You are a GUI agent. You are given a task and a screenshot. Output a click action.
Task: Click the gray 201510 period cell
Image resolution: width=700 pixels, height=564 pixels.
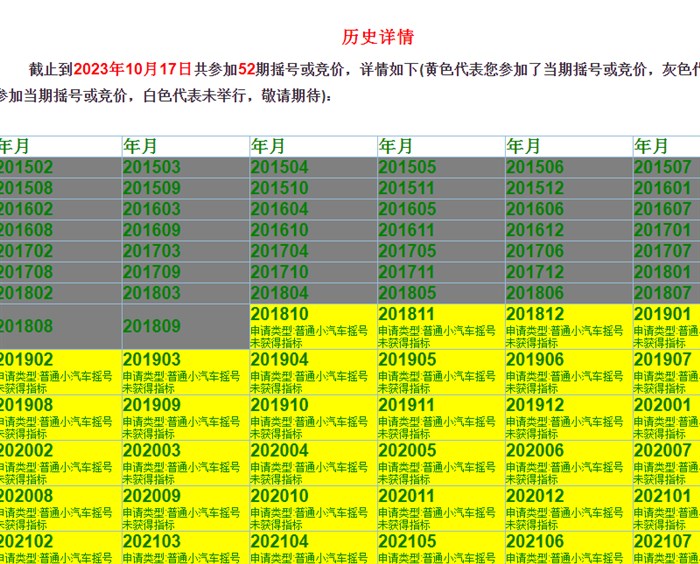313,188
